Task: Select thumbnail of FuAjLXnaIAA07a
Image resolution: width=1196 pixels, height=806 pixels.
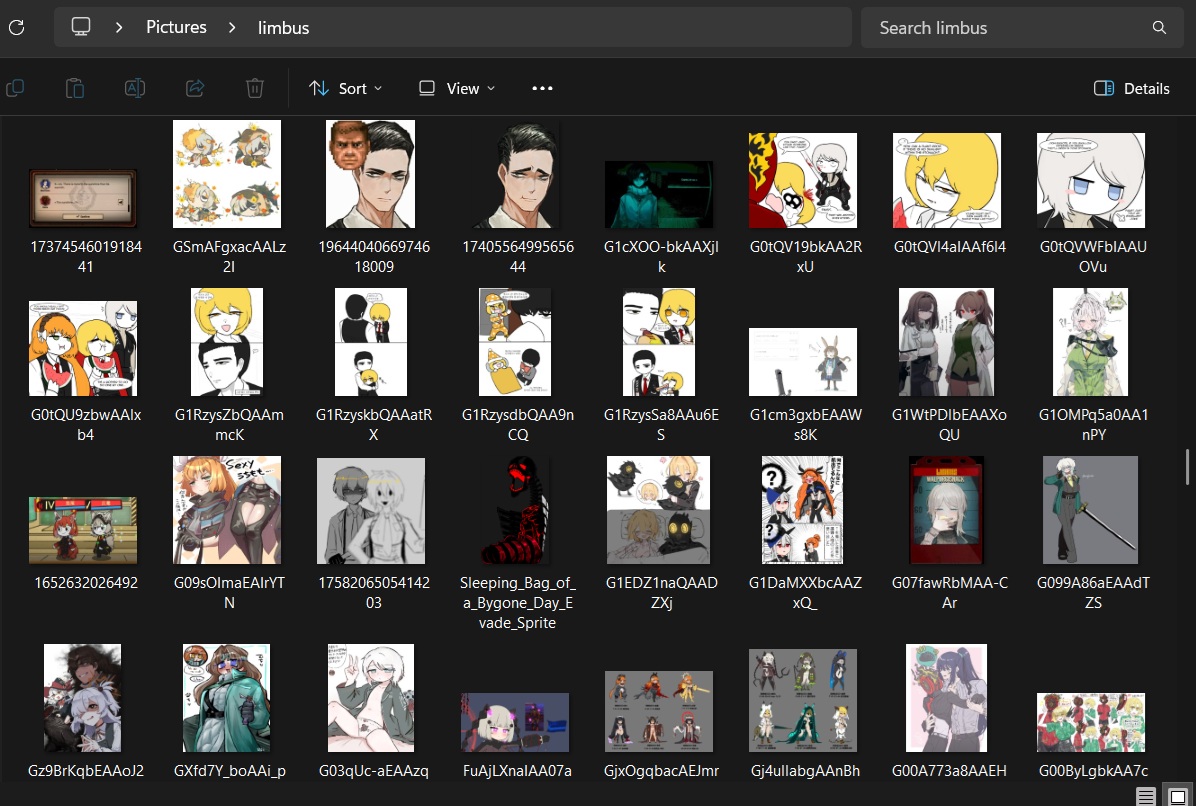Action: 515,722
